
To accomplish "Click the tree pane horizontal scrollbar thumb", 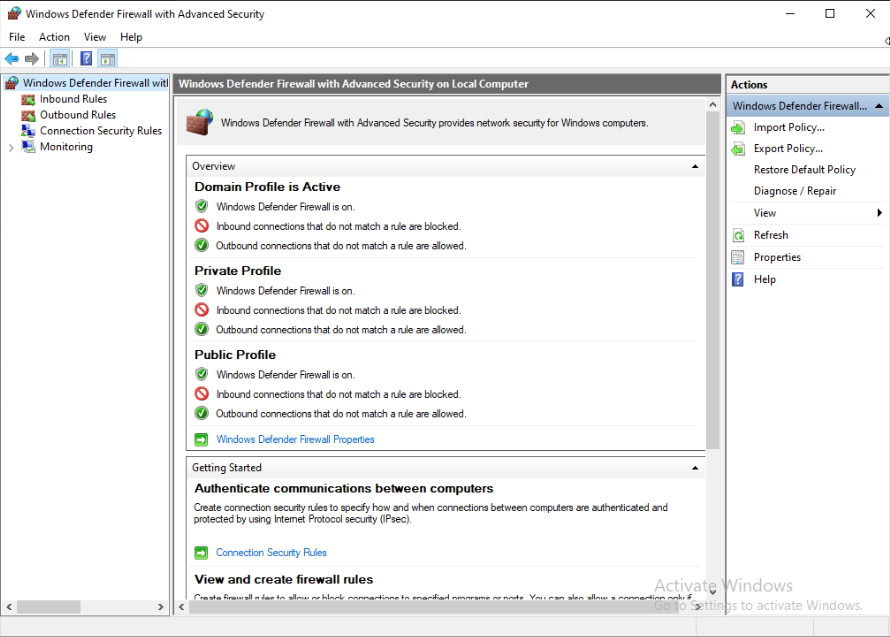I will click(x=49, y=607).
